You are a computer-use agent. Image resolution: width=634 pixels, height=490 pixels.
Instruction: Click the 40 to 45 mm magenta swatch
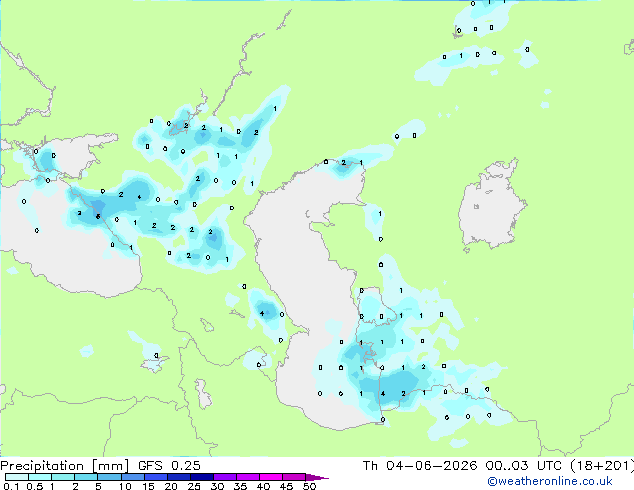(x=271, y=477)
